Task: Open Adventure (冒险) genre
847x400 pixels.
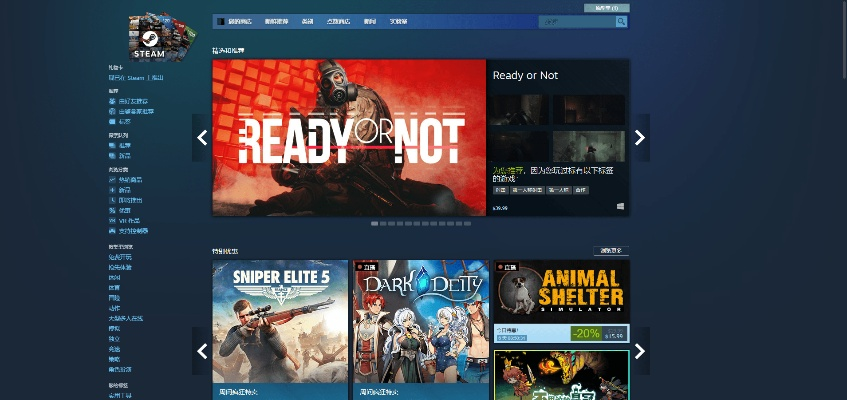Action: click(x=114, y=298)
